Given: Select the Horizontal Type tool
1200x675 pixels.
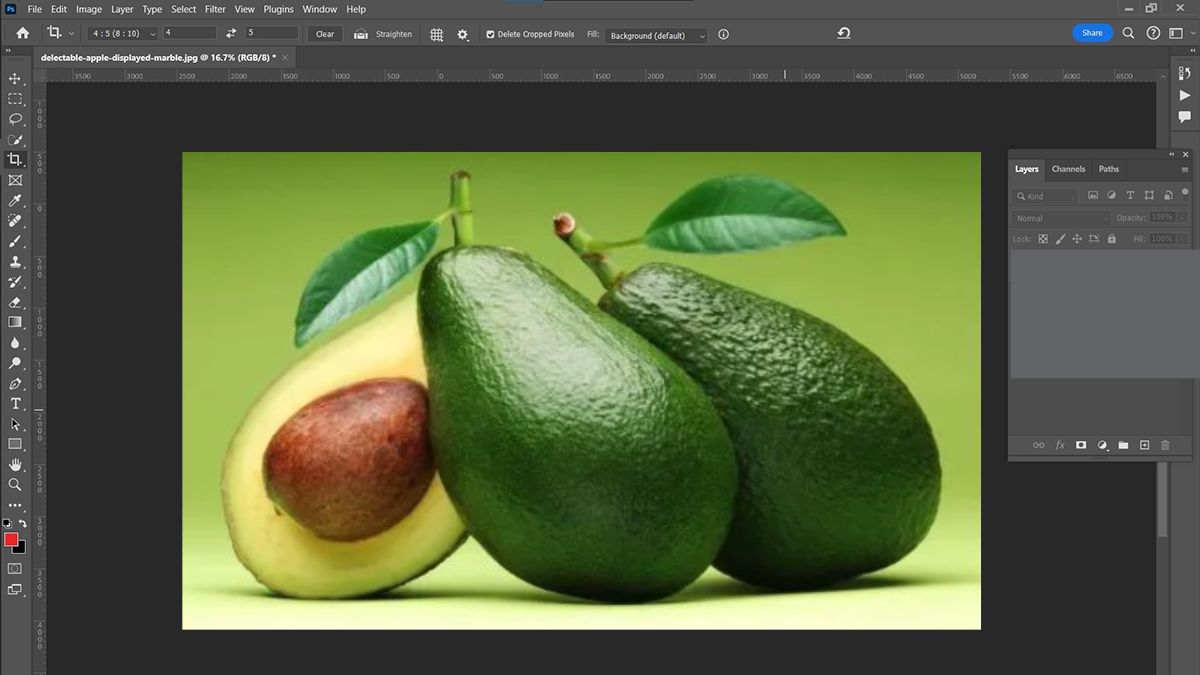Looking at the screenshot, I should pyautogui.click(x=15, y=404).
